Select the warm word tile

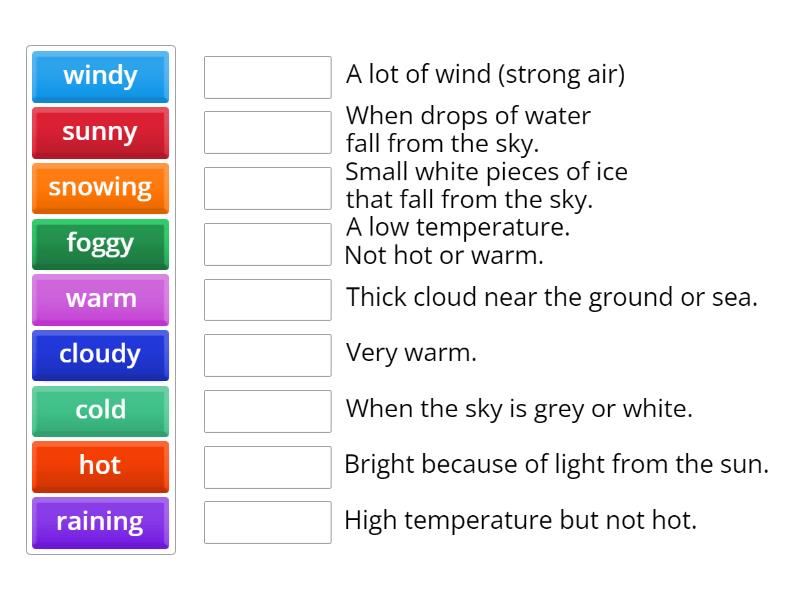[100, 299]
